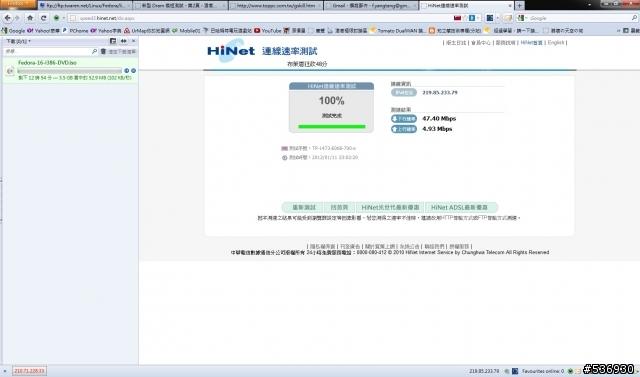Image resolution: width=640 pixels, height=377 pixels.
Task: Click the green shield icon beside reload
Action: click(x=56, y=18)
